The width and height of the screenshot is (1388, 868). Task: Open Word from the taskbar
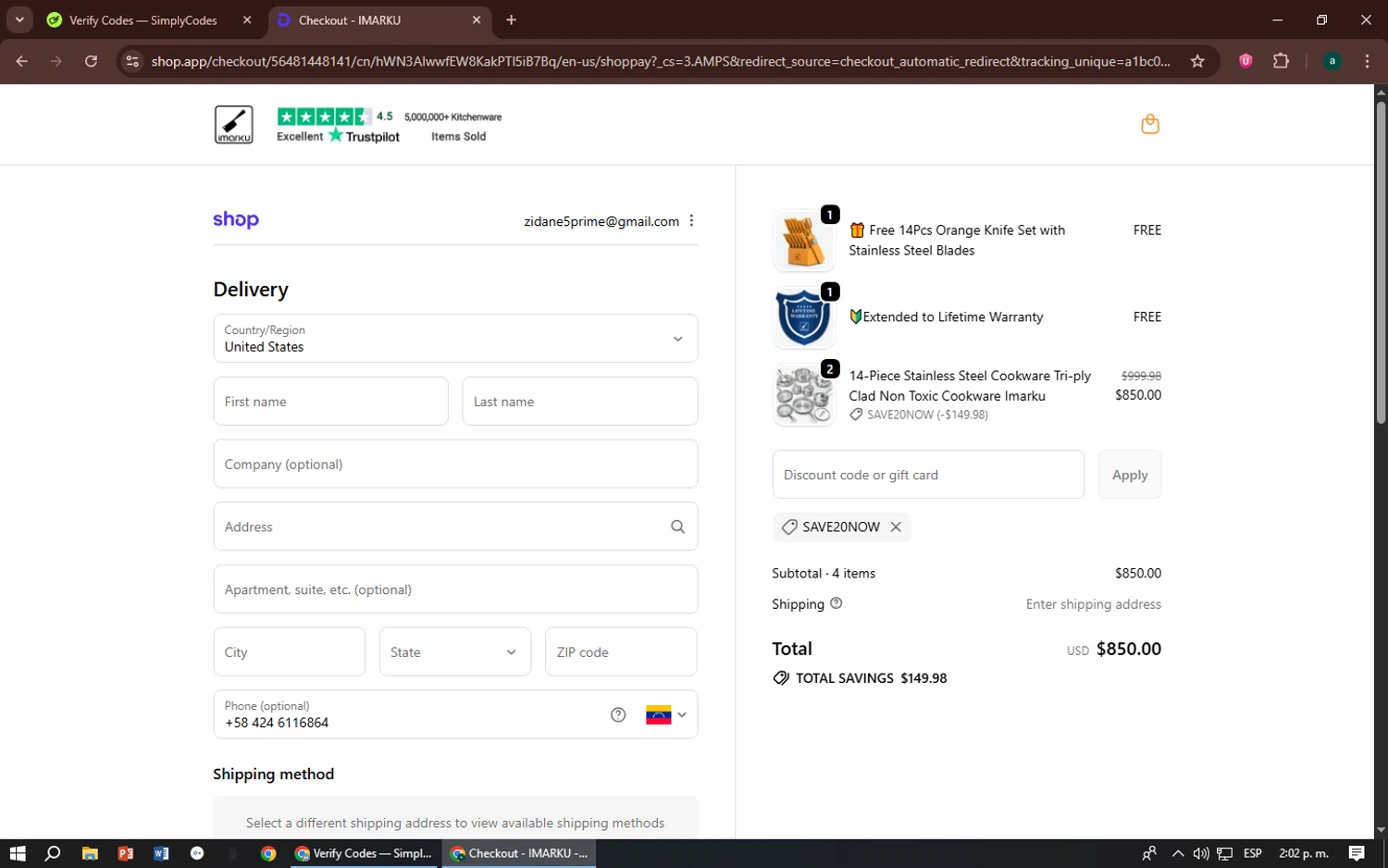(161, 853)
